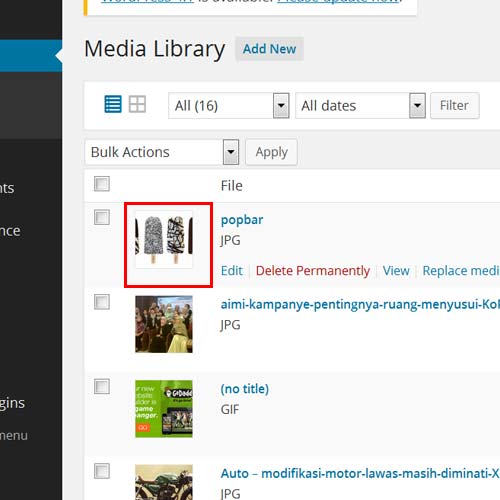Select the active Media sidebar menu item
The height and width of the screenshot is (500, 500).
point(31,56)
